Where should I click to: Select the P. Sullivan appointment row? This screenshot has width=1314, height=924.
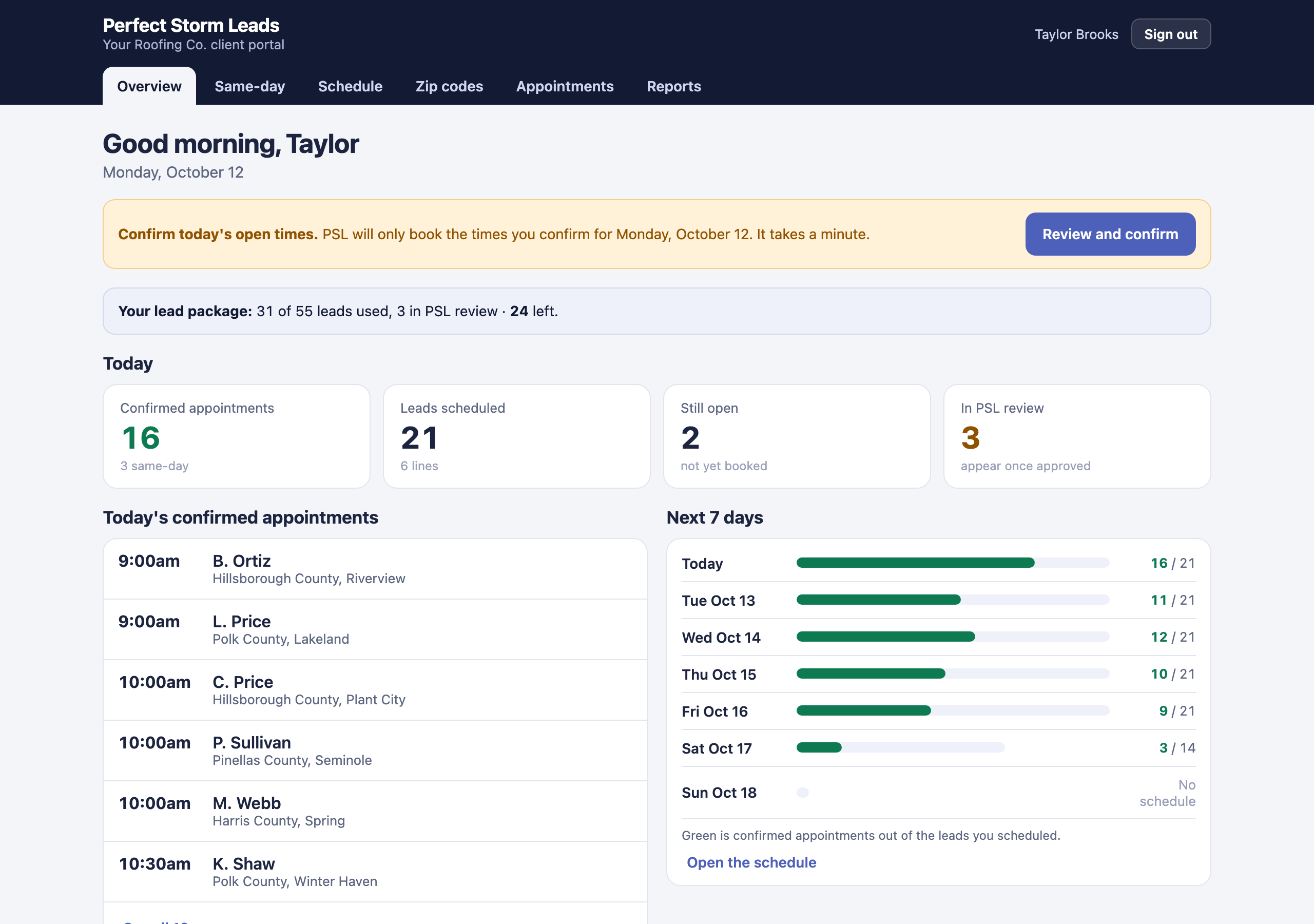375,751
